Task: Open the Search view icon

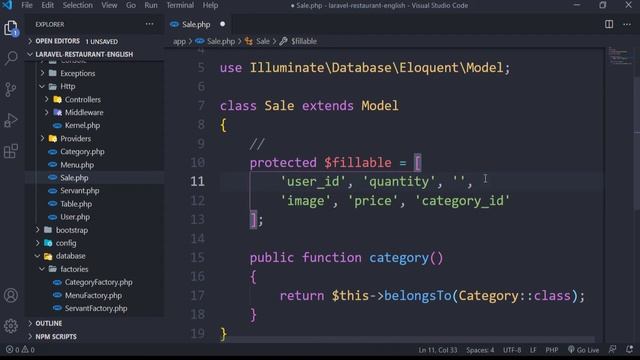Action: coord(11,58)
